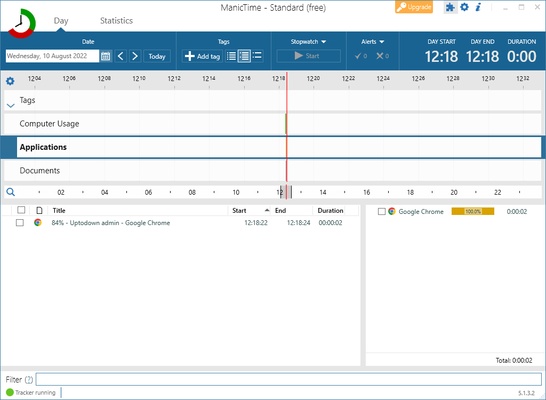Click Chrome icon in Uptodown admin row
This screenshot has height=400, width=546.
pyautogui.click(x=38, y=222)
